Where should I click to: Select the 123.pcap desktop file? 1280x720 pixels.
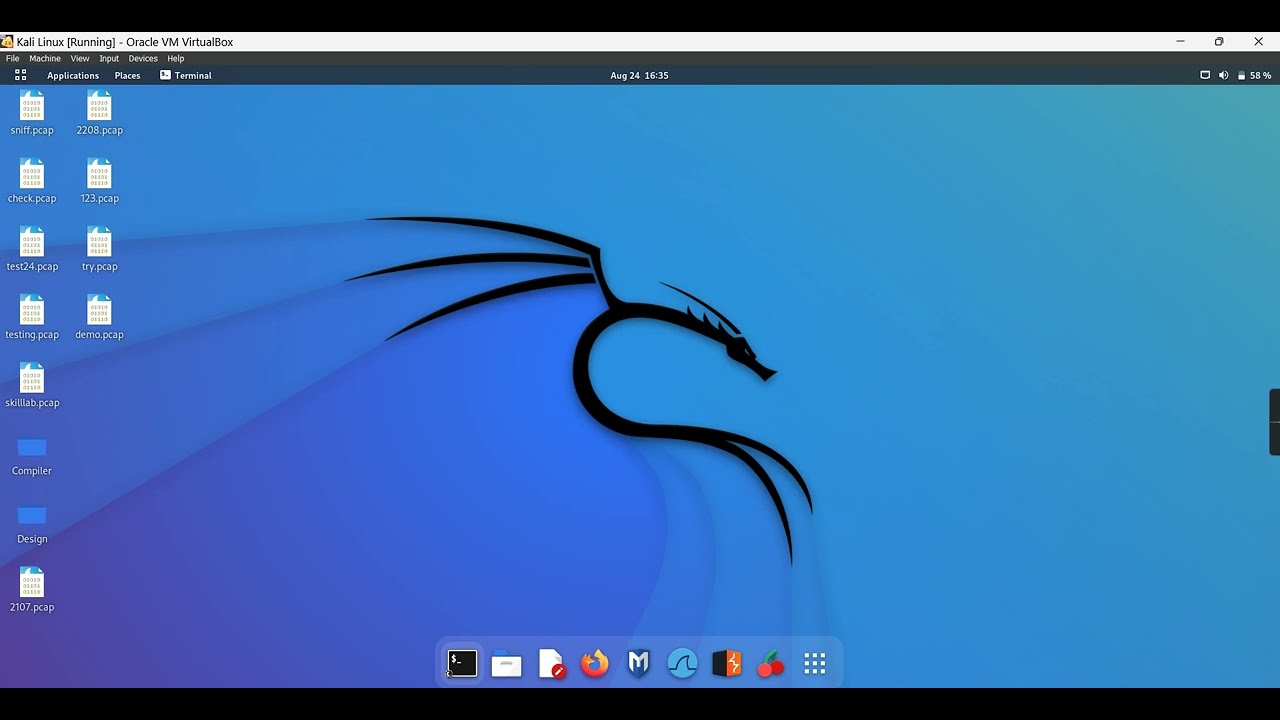click(99, 181)
